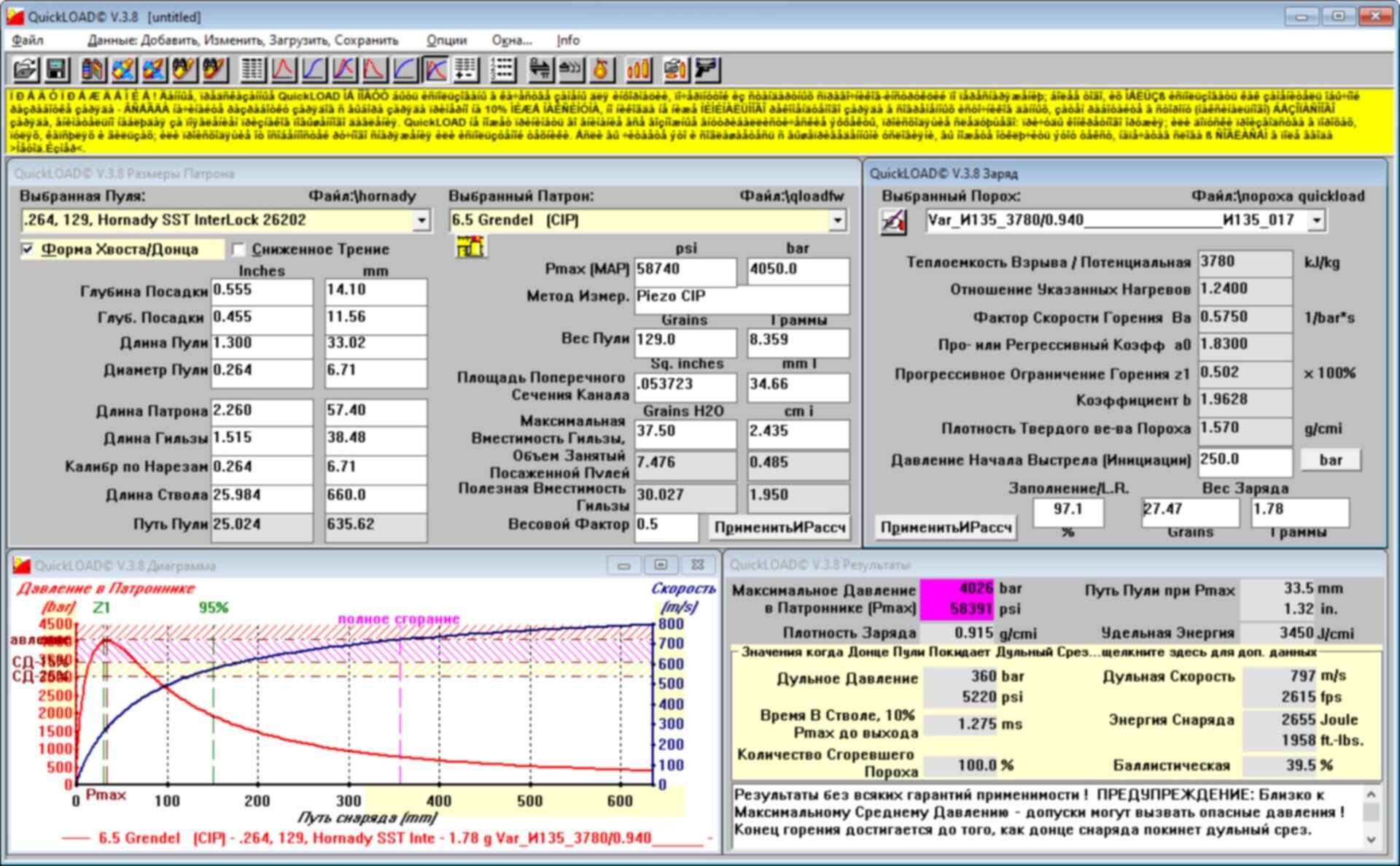Click ПрименитьИРассч in the cartridge dimensions panel

(x=779, y=527)
